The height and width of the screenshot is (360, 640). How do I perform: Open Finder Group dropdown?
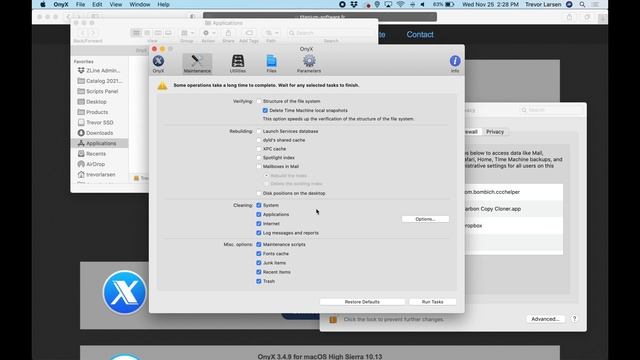coord(187,33)
